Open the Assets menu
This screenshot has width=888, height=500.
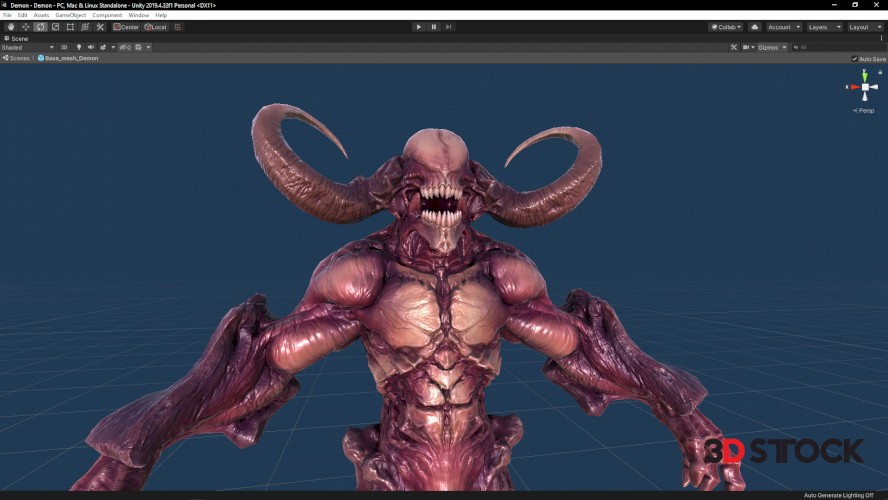pyautogui.click(x=41, y=15)
